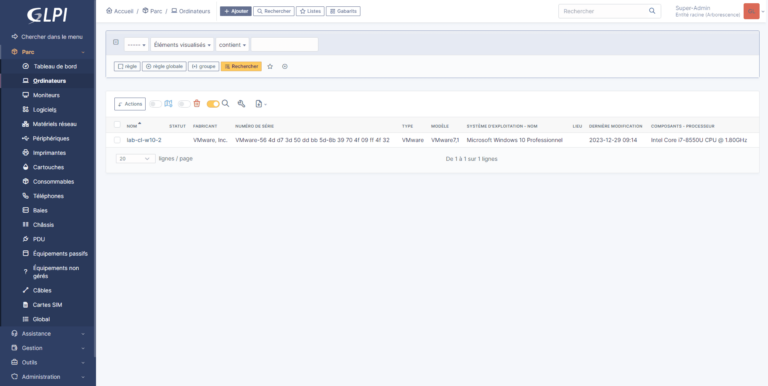Open the Listes tab button

310,11
